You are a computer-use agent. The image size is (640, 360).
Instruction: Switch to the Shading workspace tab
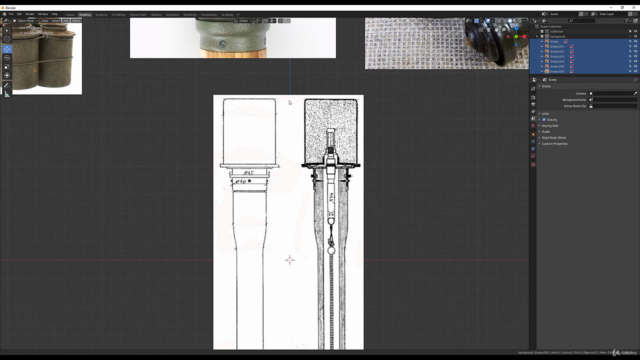(156, 15)
